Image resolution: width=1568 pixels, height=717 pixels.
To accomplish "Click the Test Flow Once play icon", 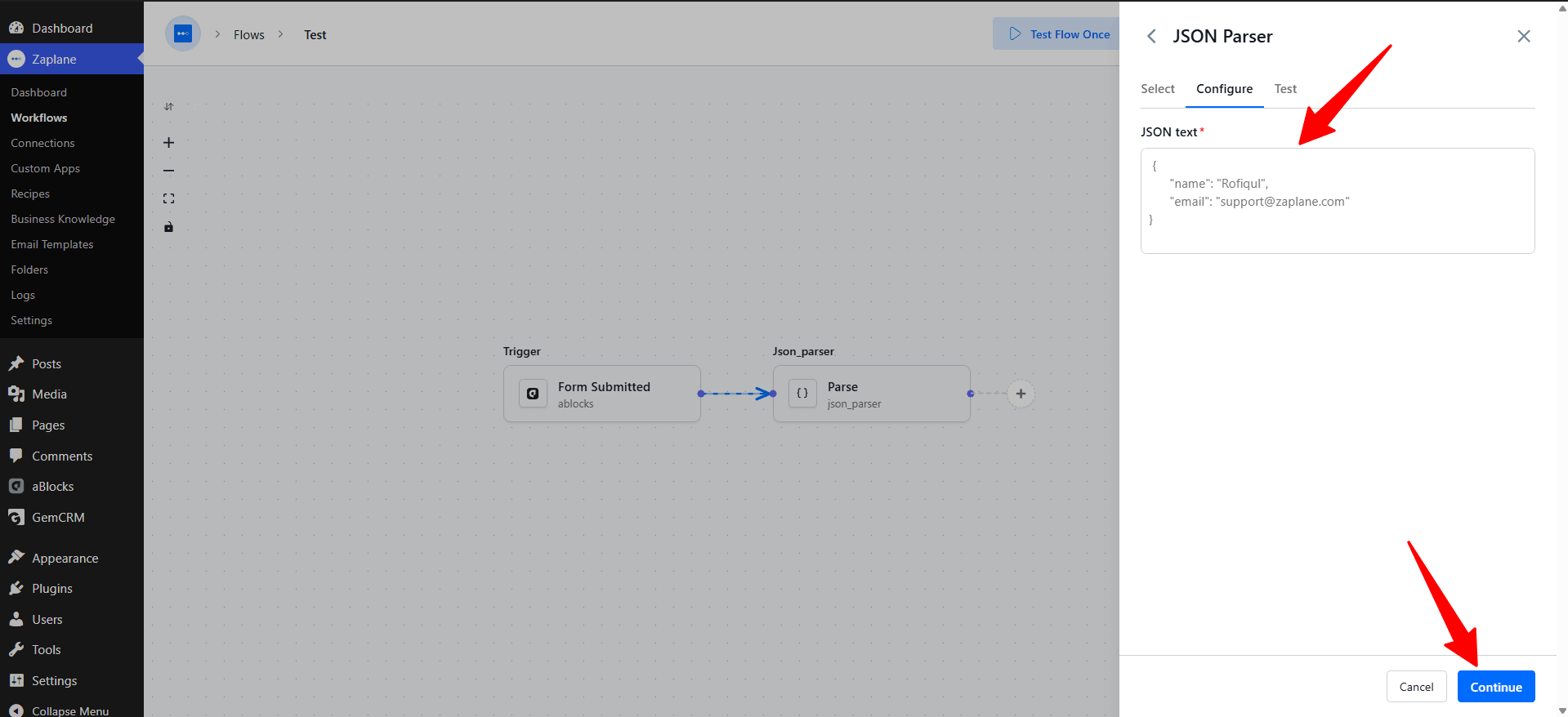I will pos(1015,33).
